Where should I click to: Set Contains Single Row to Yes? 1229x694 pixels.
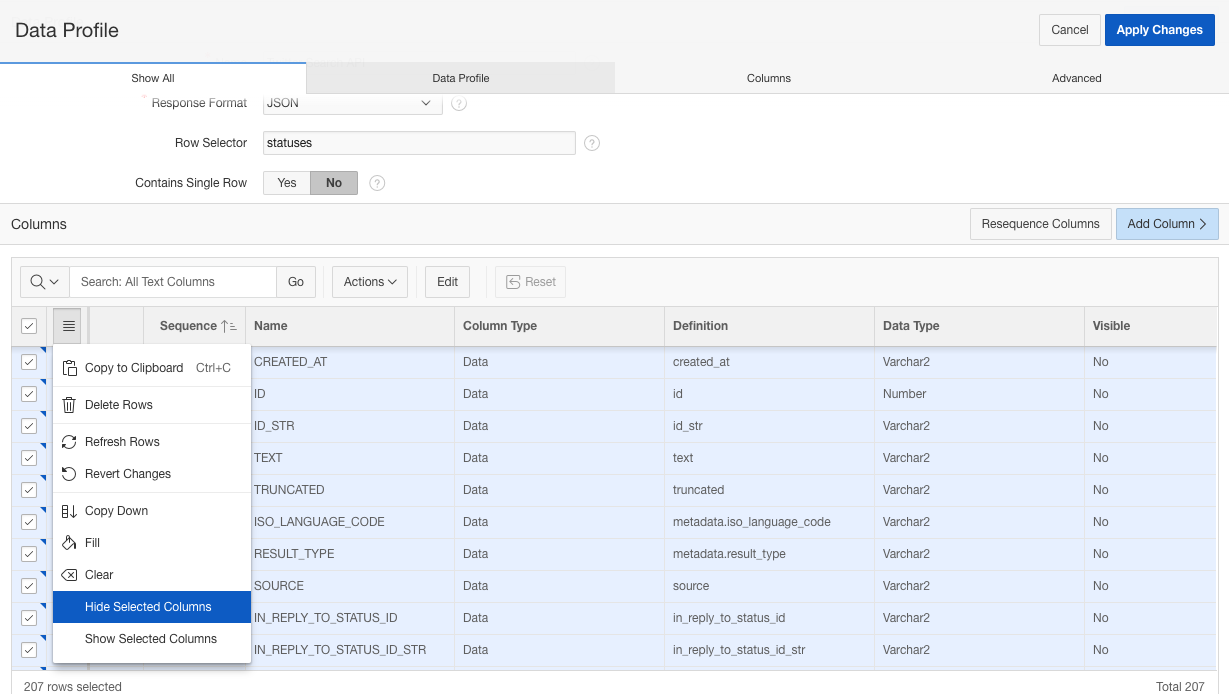point(287,183)
